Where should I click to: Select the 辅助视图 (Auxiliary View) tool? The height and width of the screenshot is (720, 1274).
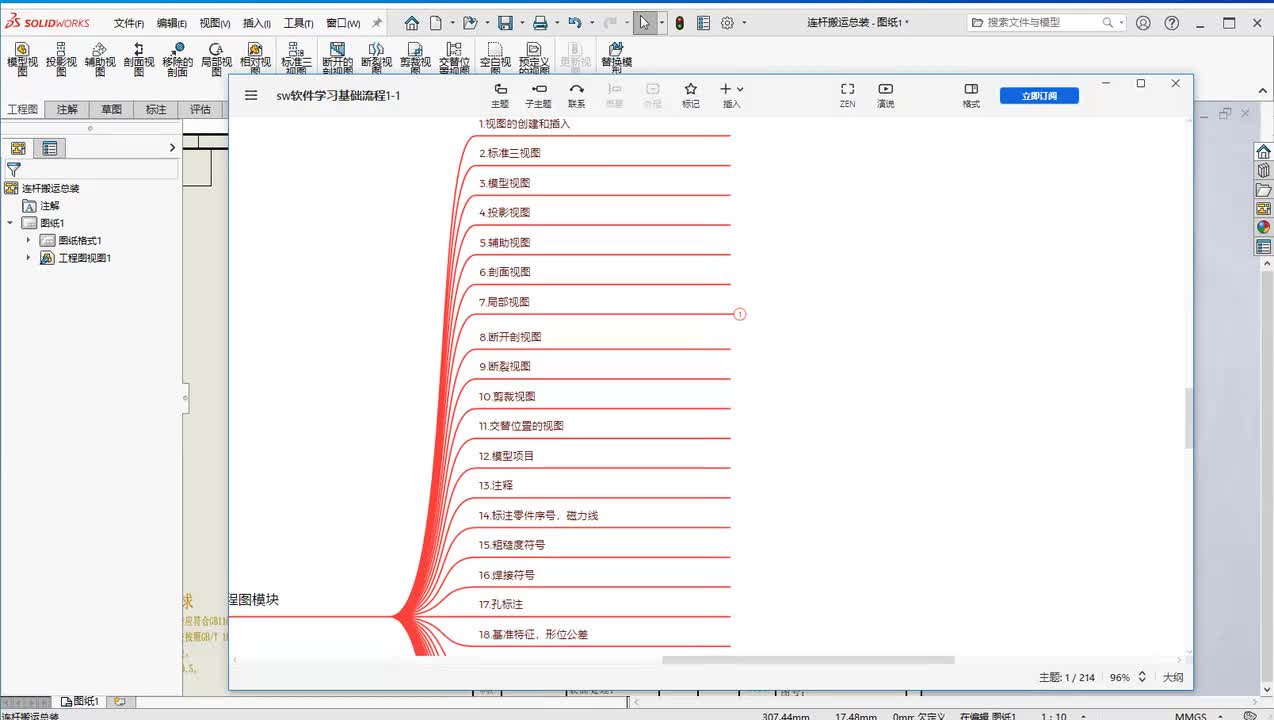point(100,59)
